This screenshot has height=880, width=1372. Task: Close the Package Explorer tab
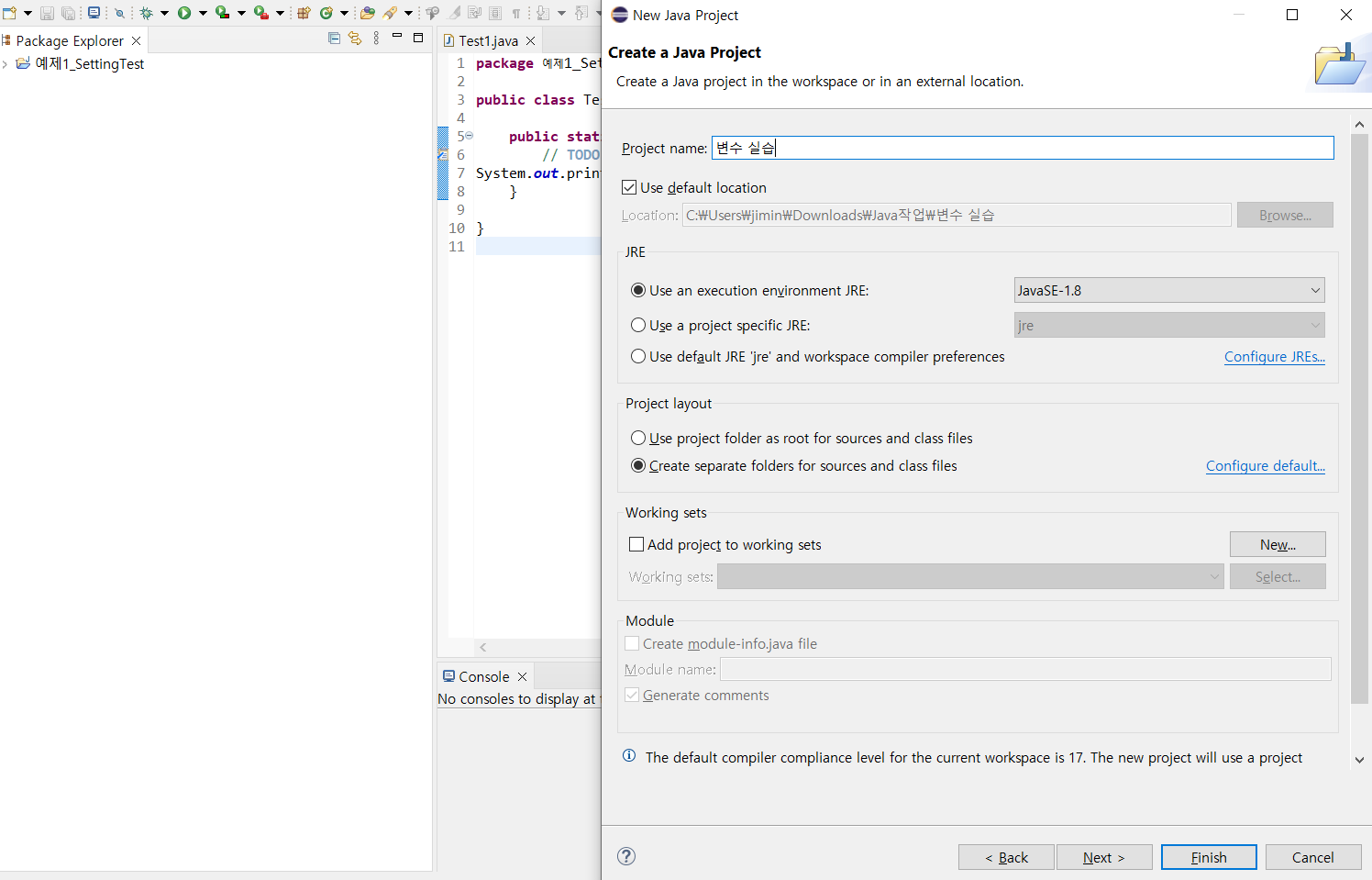click(137, 40)
